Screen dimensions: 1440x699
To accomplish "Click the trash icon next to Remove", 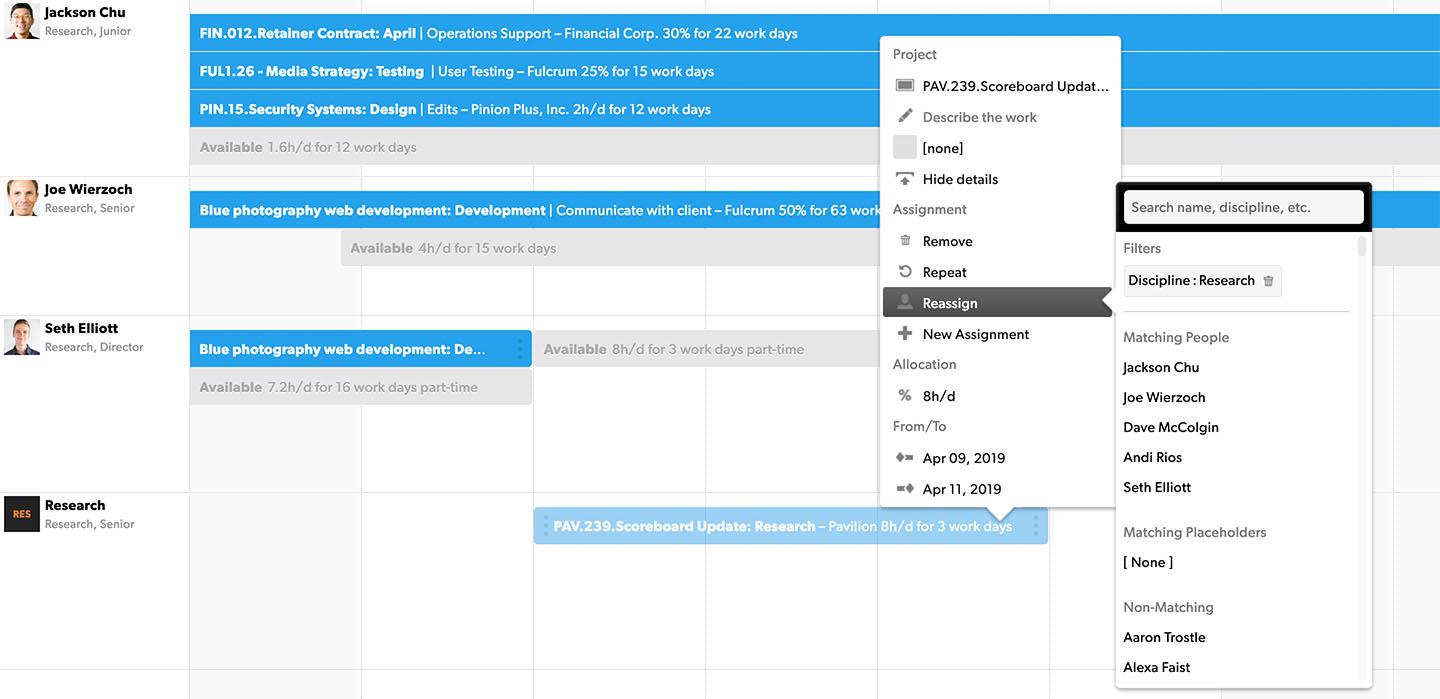I will click(x=905, y=241).
